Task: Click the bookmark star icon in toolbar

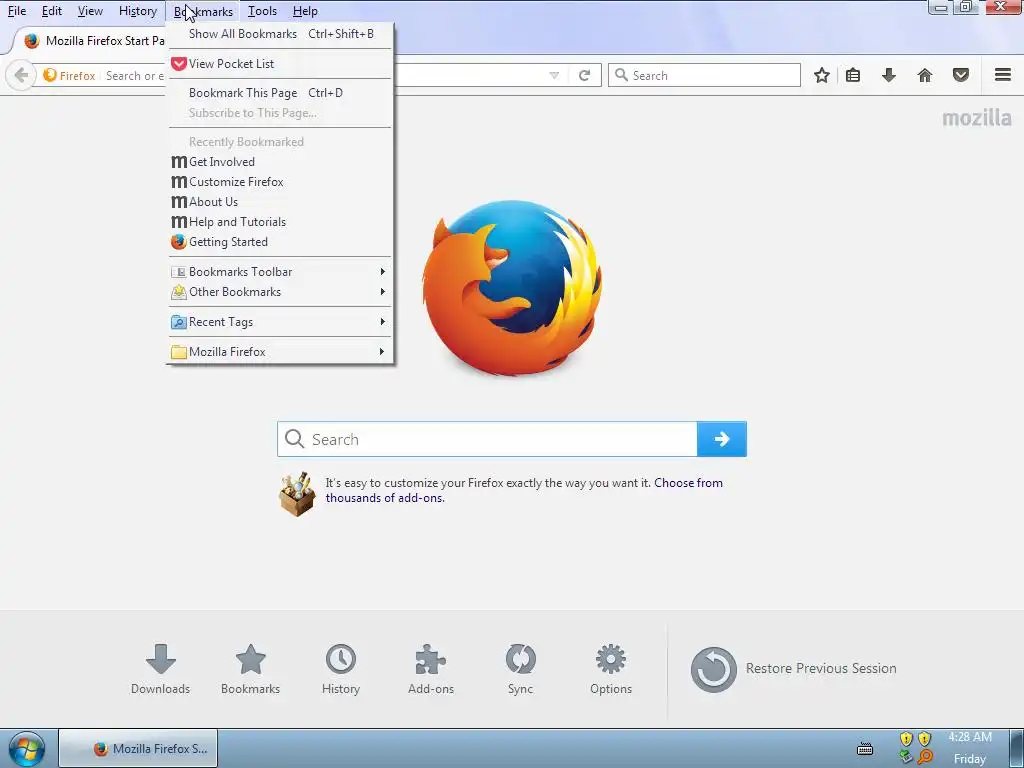Action: pyautogui.click(x=822, y=76)
